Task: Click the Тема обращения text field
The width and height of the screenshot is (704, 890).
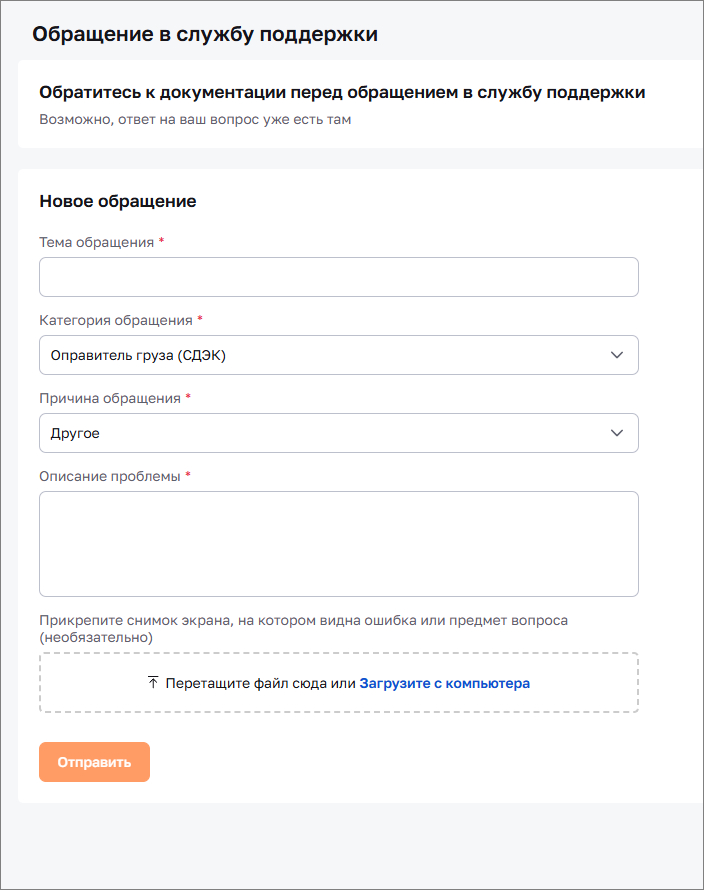Action: [x=338, y=277]
